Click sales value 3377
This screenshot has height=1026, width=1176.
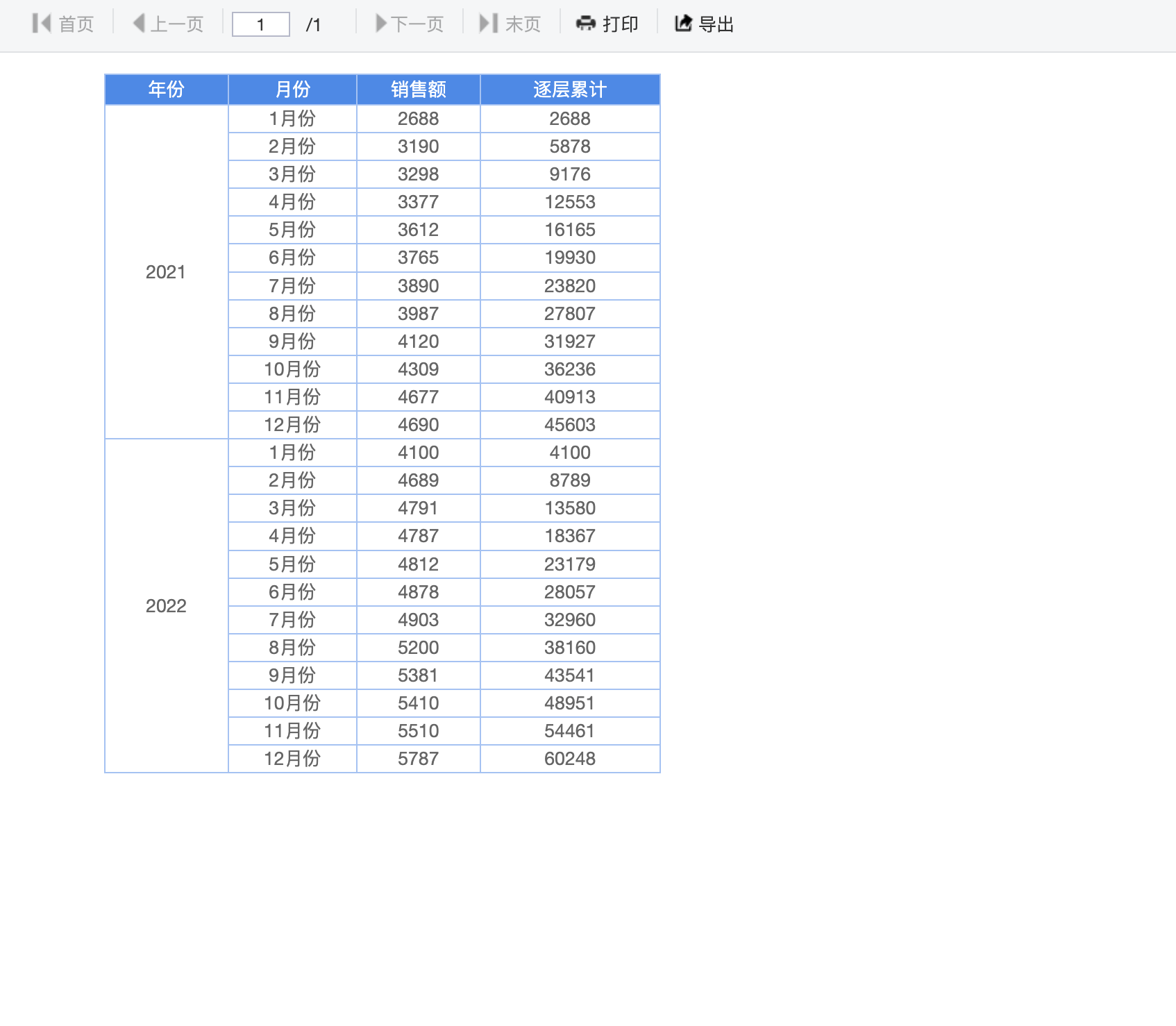[x=419, y=202]
